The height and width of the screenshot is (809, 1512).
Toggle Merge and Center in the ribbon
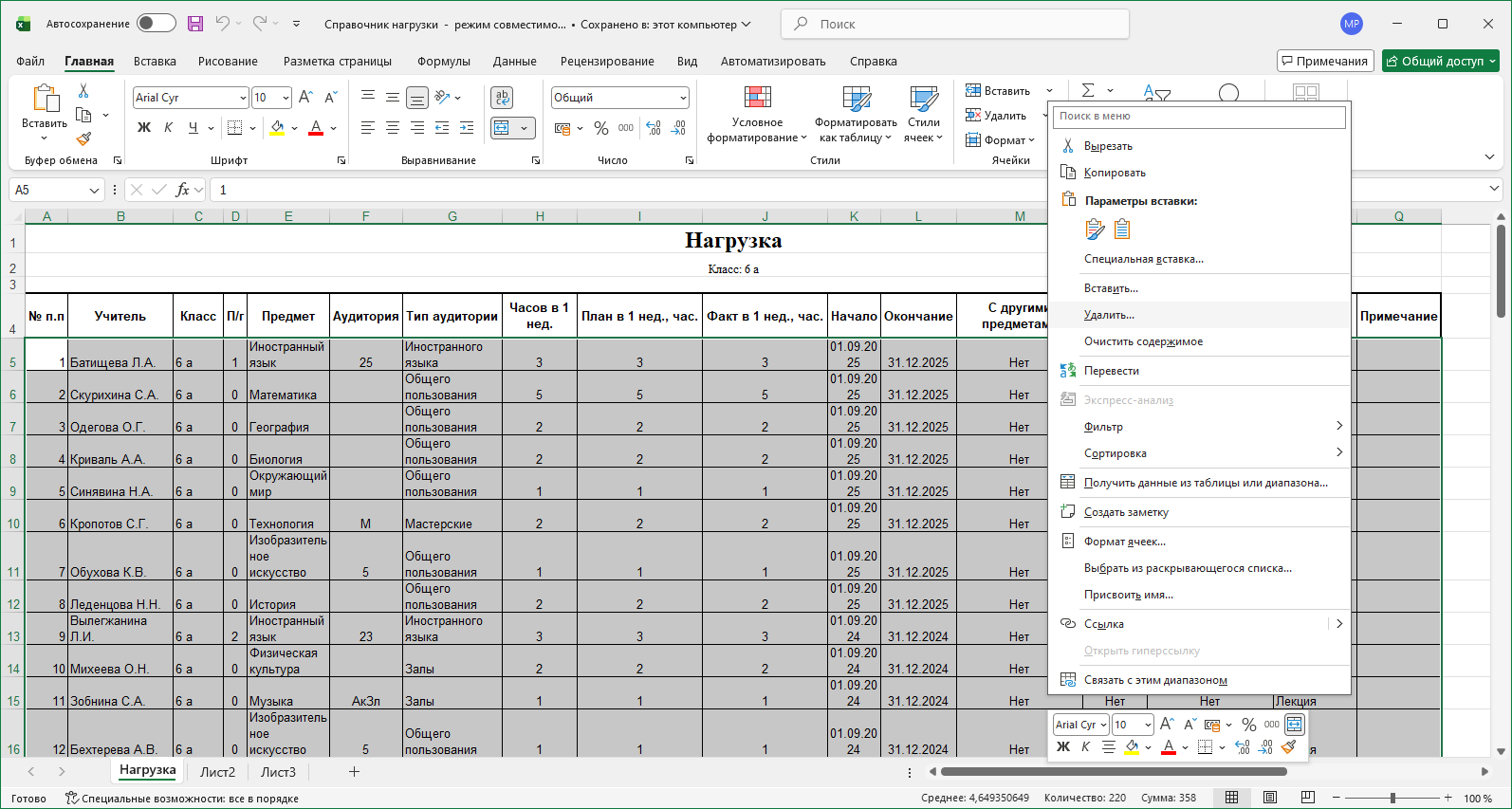(x=503, y=127)
